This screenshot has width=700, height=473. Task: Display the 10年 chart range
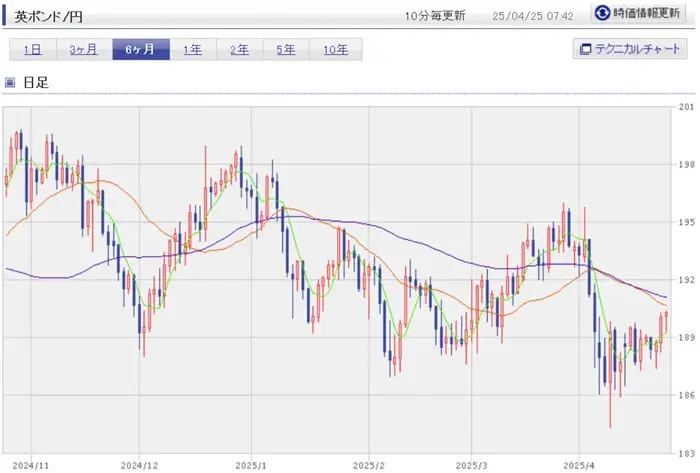(x=335, y=49)
